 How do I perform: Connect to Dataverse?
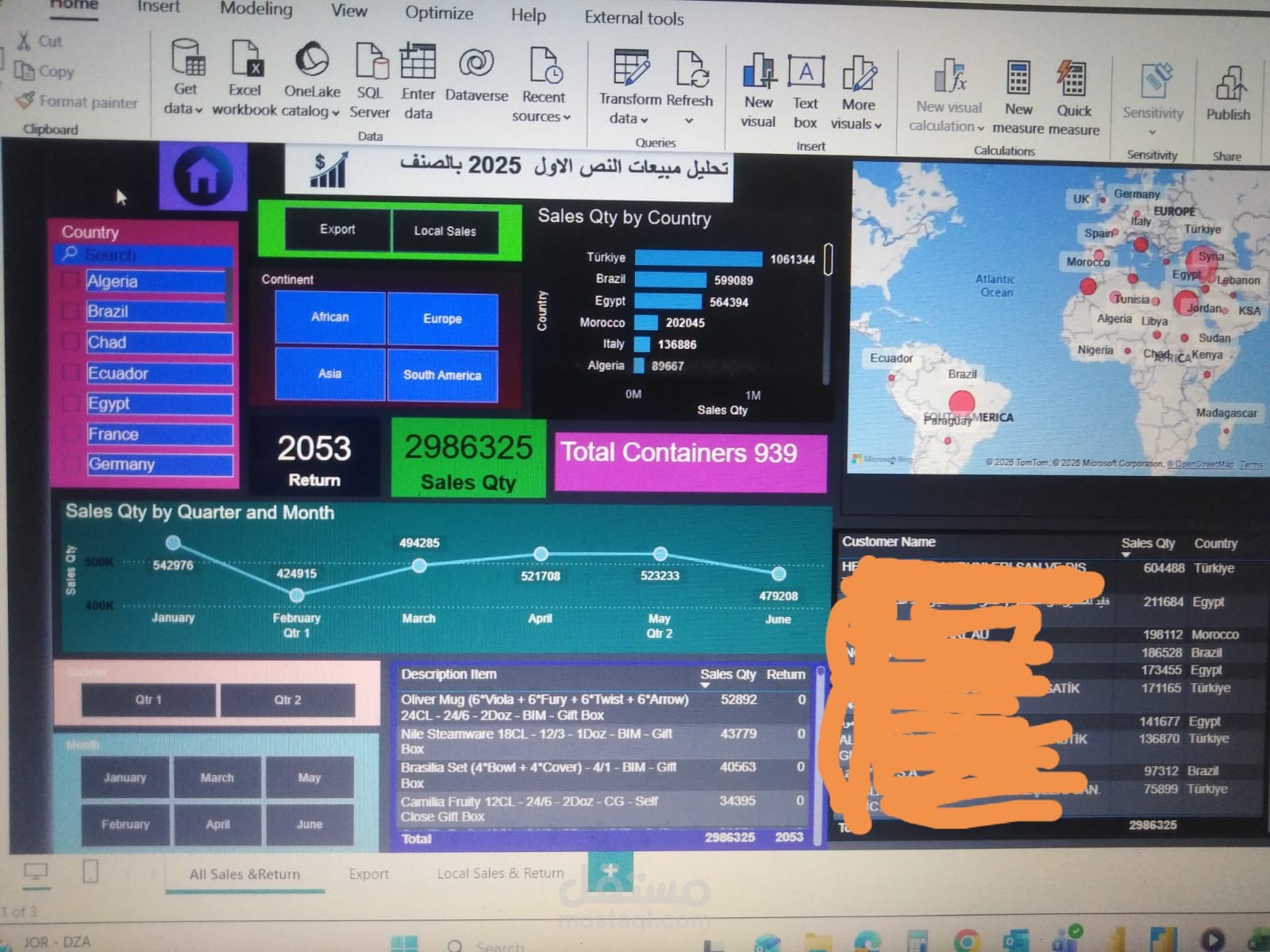(x=476, y=75)
